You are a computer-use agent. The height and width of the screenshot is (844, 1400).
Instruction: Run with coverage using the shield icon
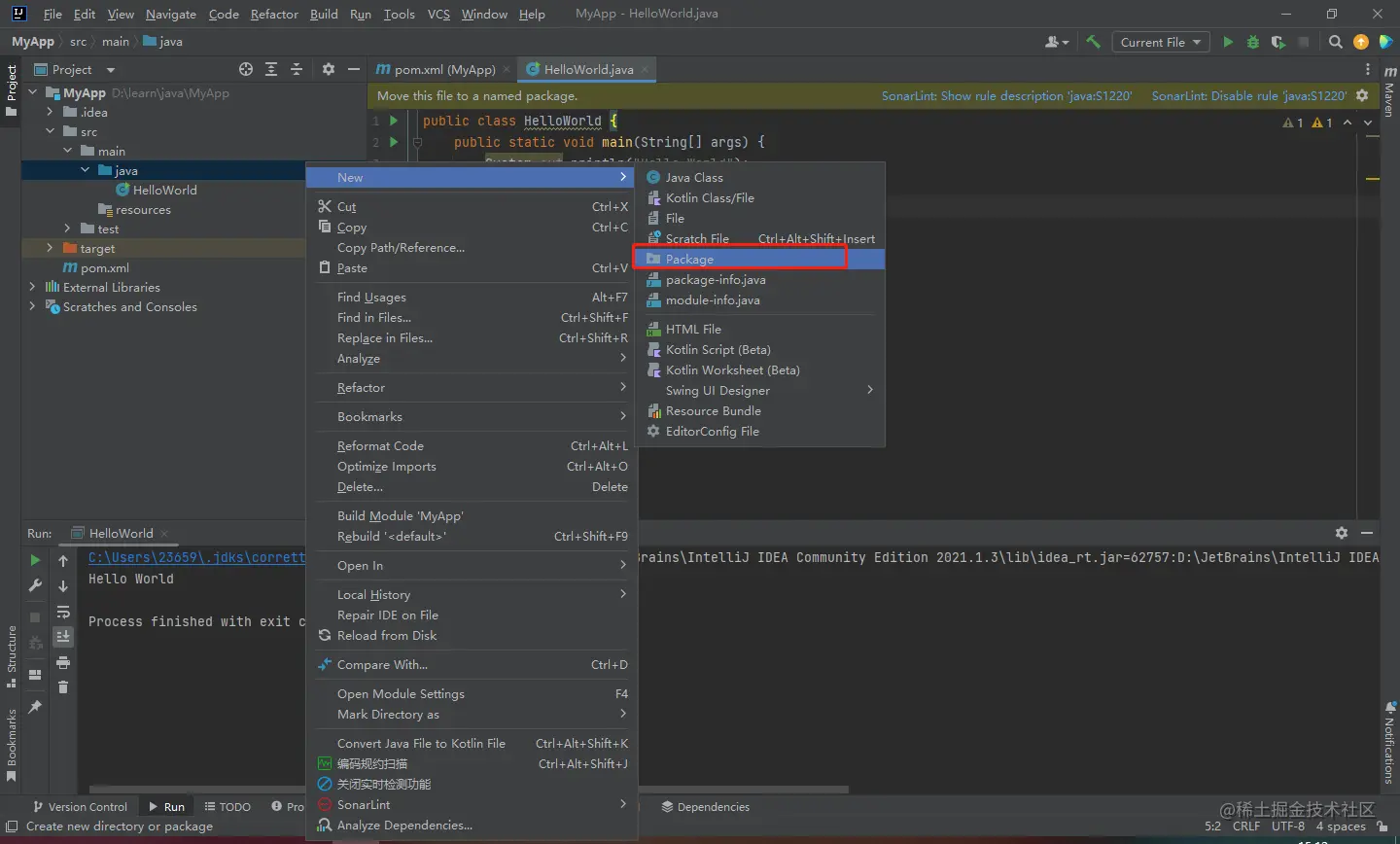(x=1278, y=42)
